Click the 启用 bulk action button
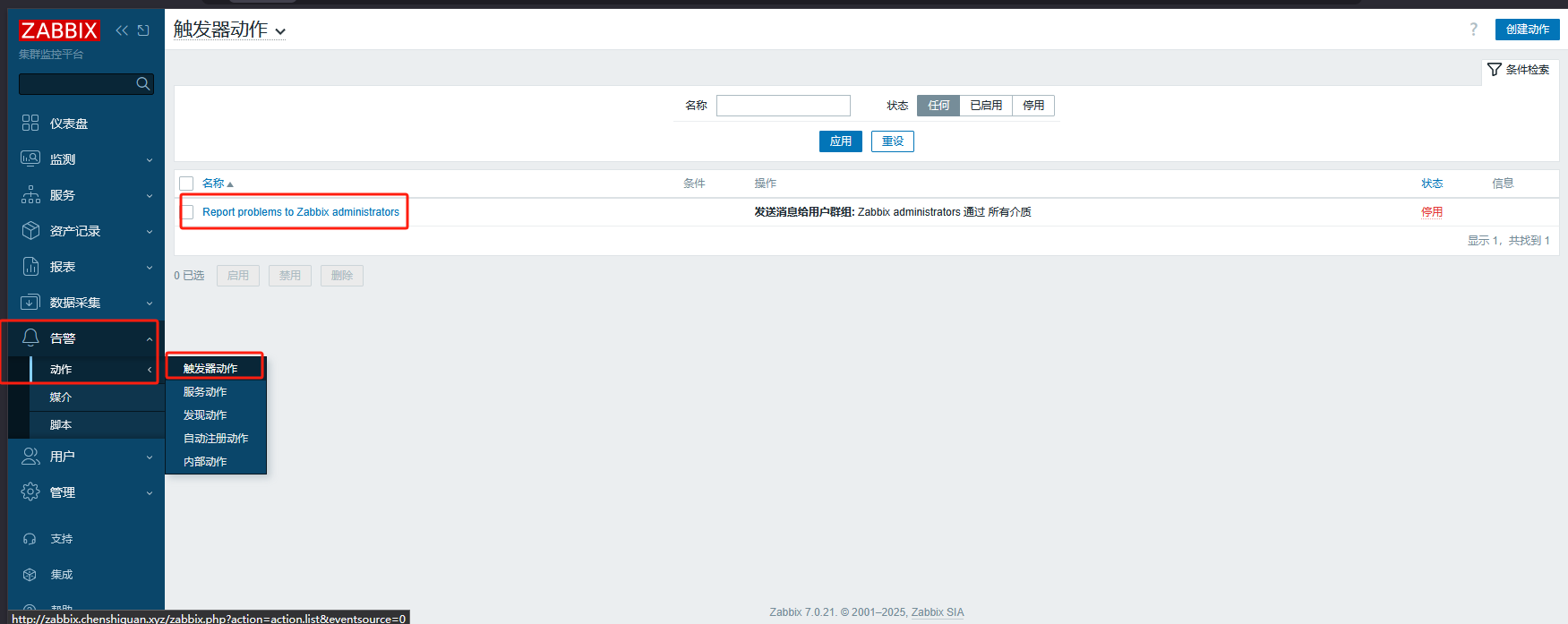 238,276
